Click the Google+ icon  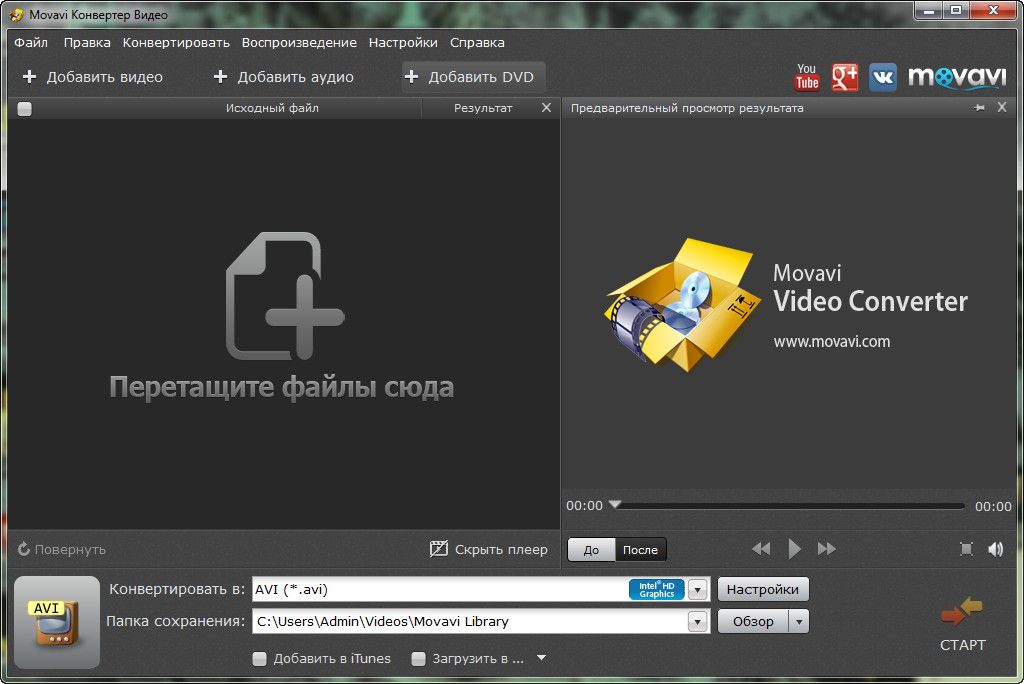tap(845, 77)
